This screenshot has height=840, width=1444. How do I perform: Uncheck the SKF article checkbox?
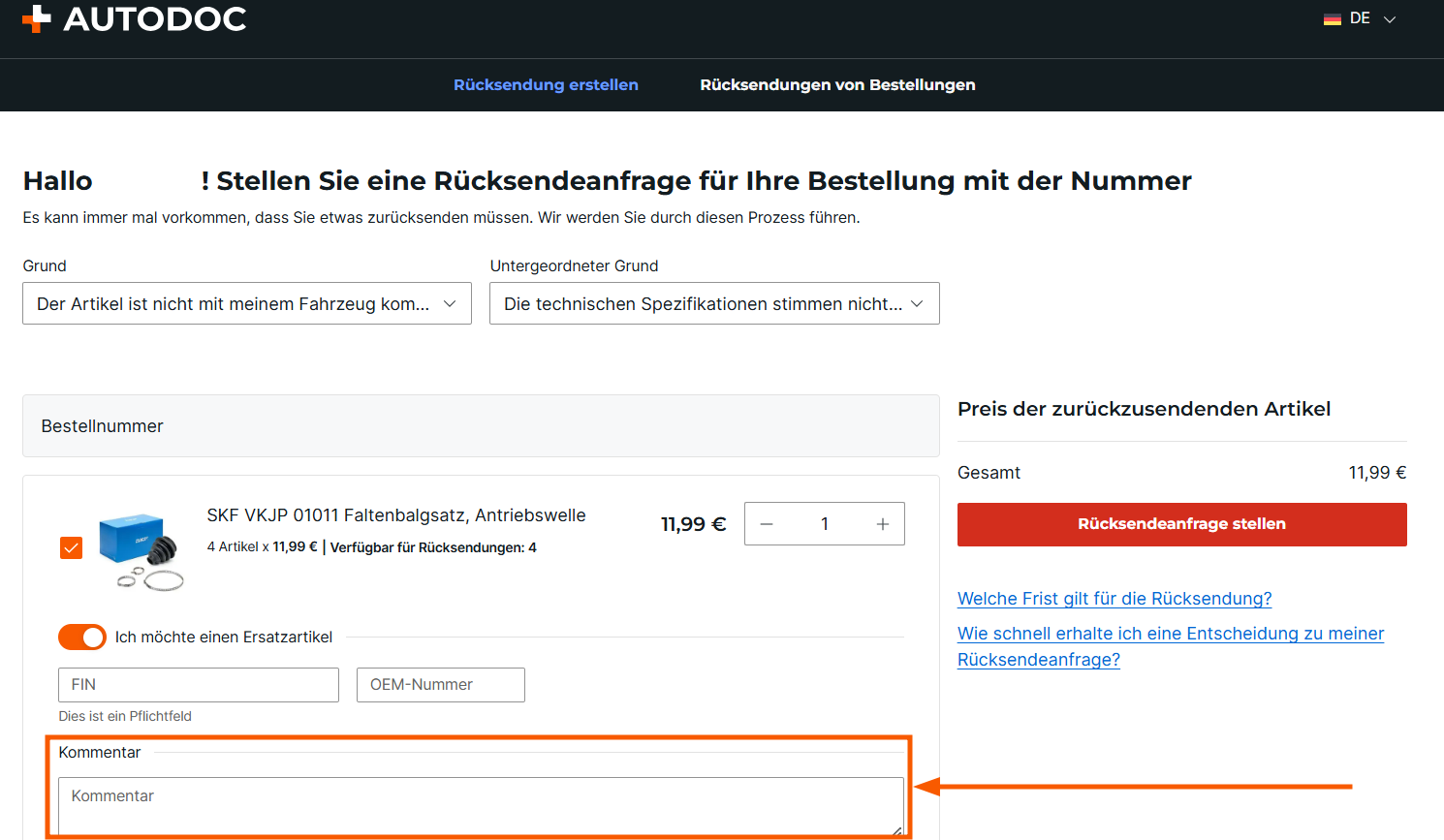tap(72, 548)
